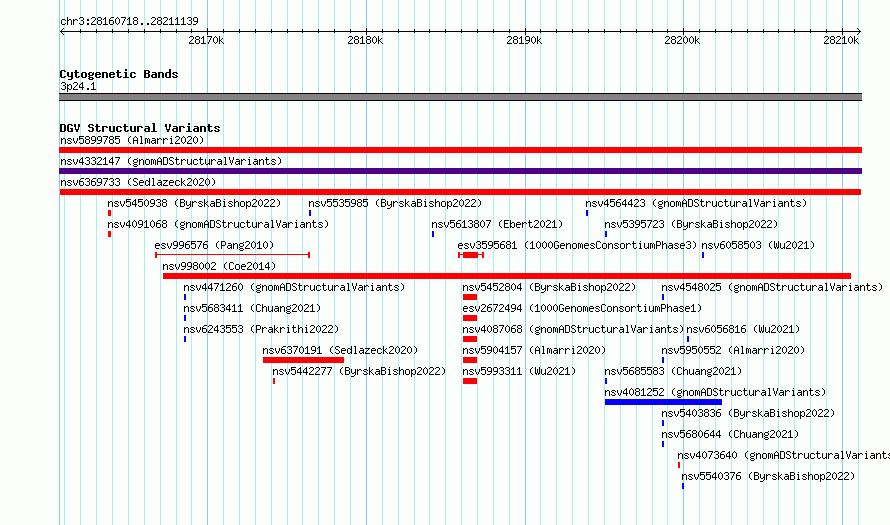This screenshot has width=890, height=525.
Task: Click the red bar under nsv6369733
Action: [460, 192]
